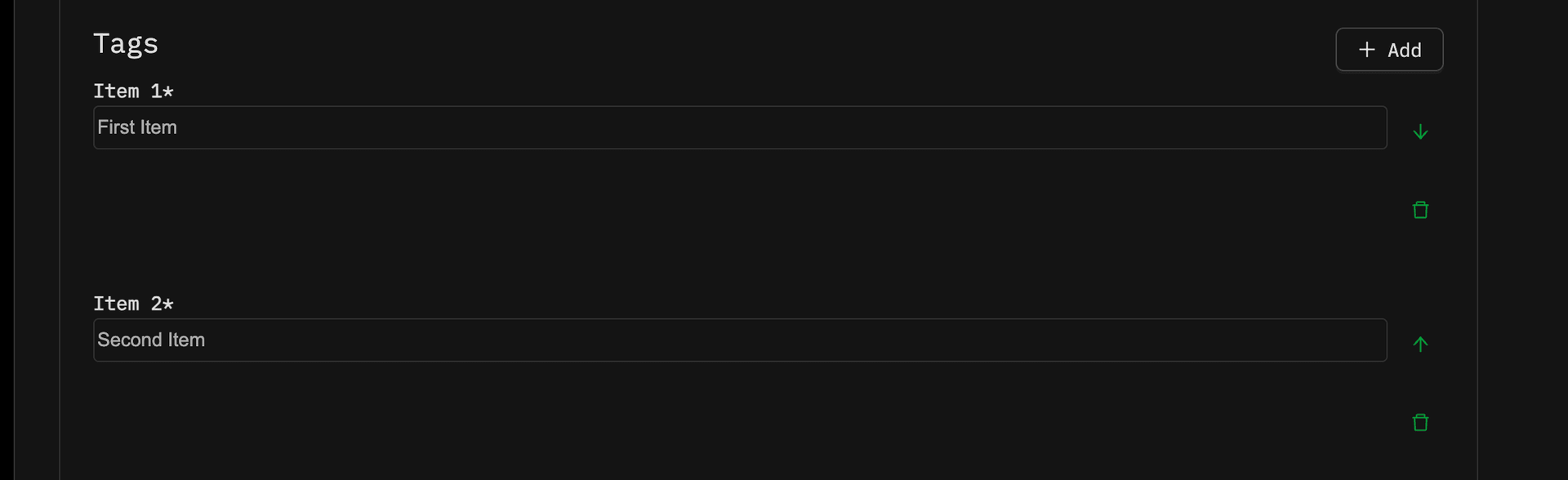Delete Item 2 using its trash icon
Screen dimensions: 1568x480
point(1420,422)
